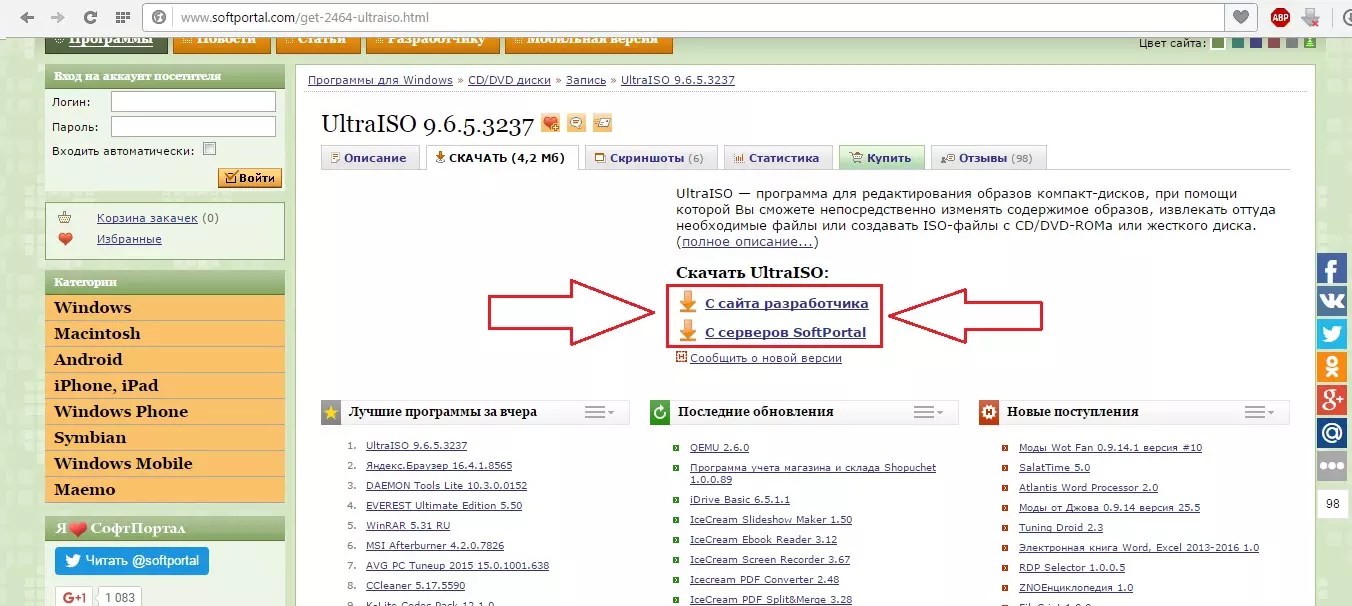1352x606 pixels.
Task: Open the Android category
Action: tap(165, 359)
